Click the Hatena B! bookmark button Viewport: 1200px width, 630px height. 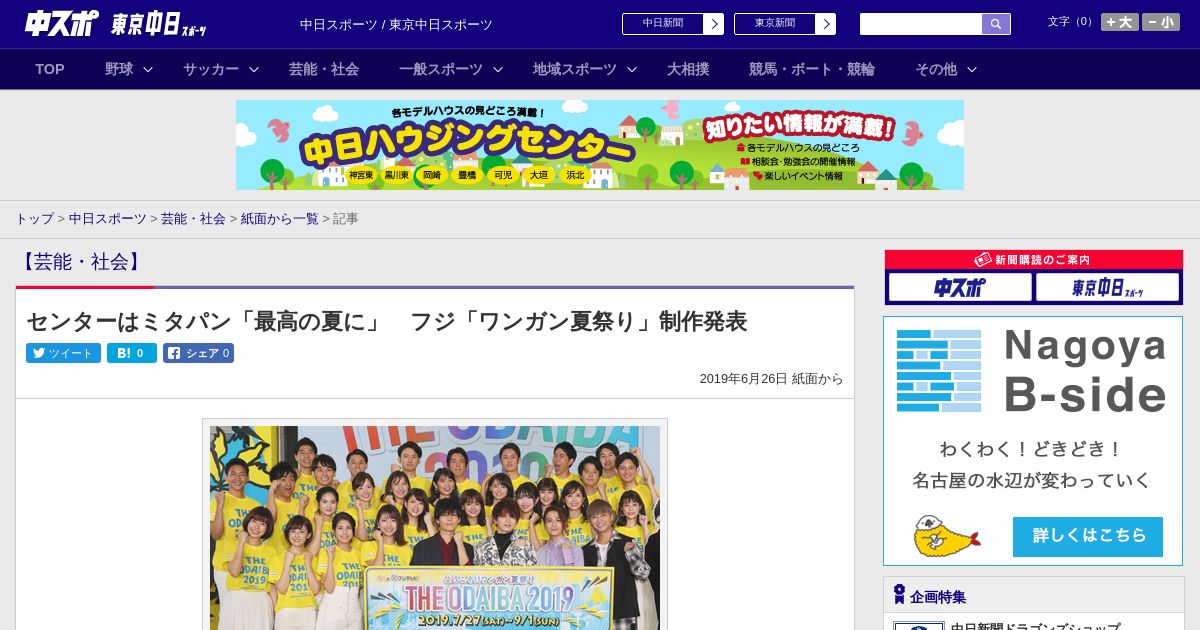[x=132, y=353]
